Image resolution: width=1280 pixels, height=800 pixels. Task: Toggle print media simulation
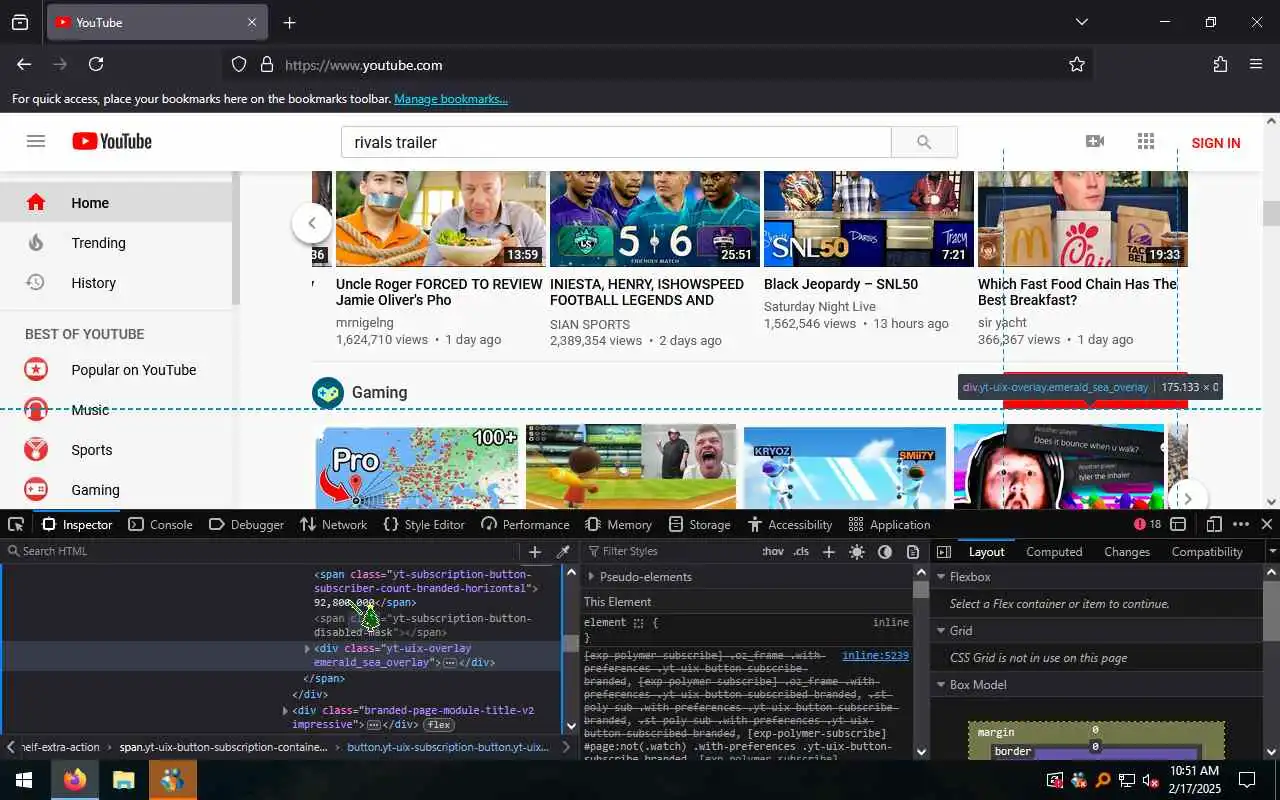click(x=913, y=552)
